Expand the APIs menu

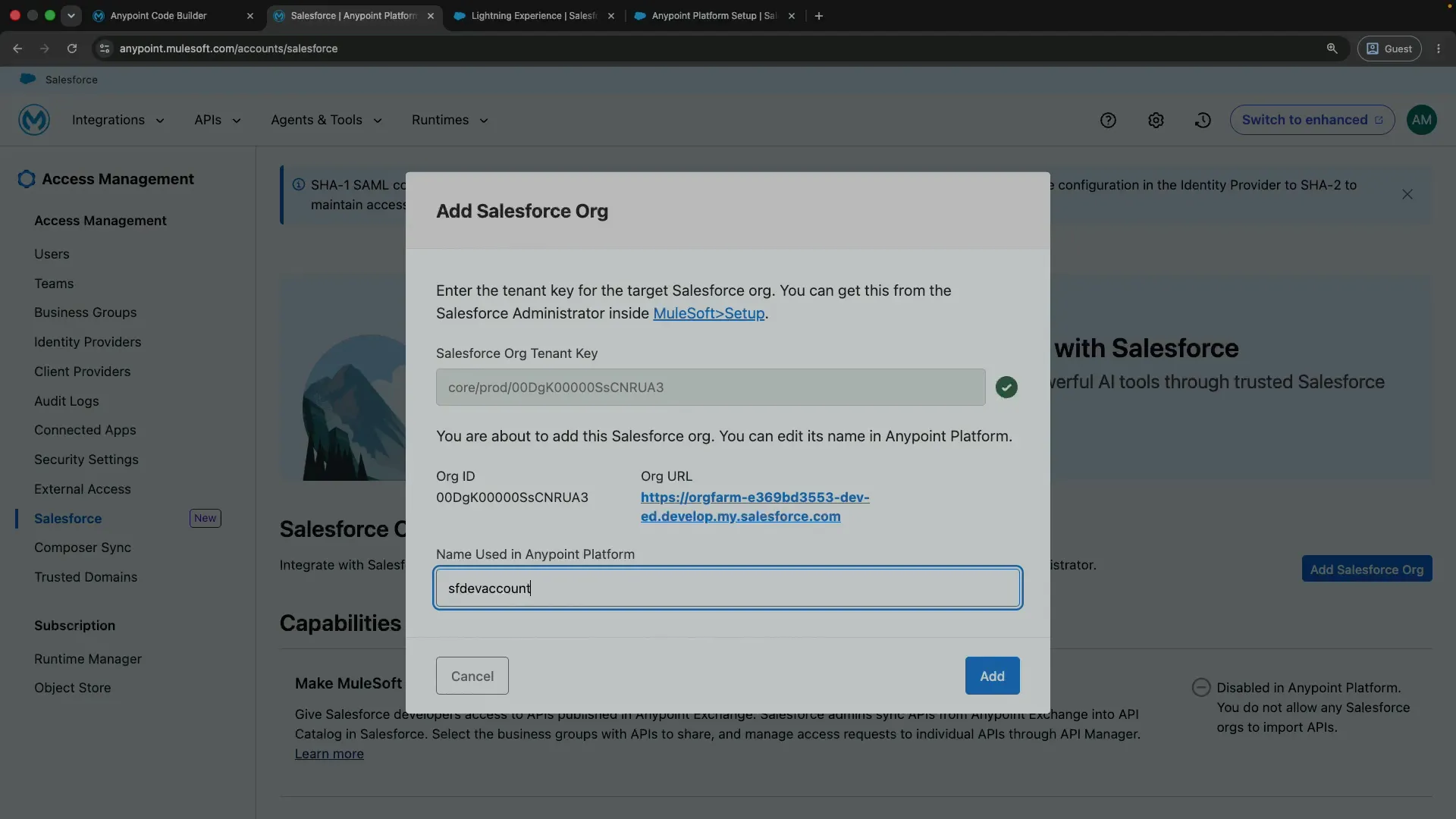pyautogui.click(x=218, y=120)
